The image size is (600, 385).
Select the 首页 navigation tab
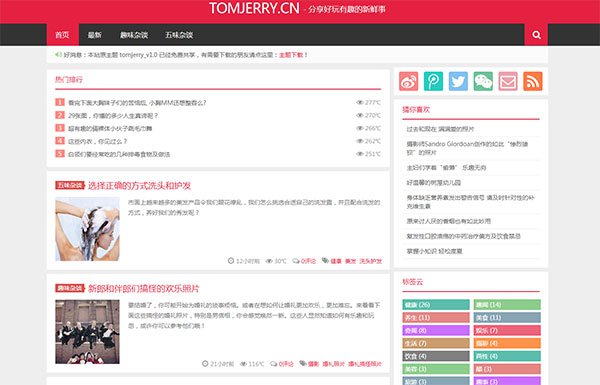point(62,35)
